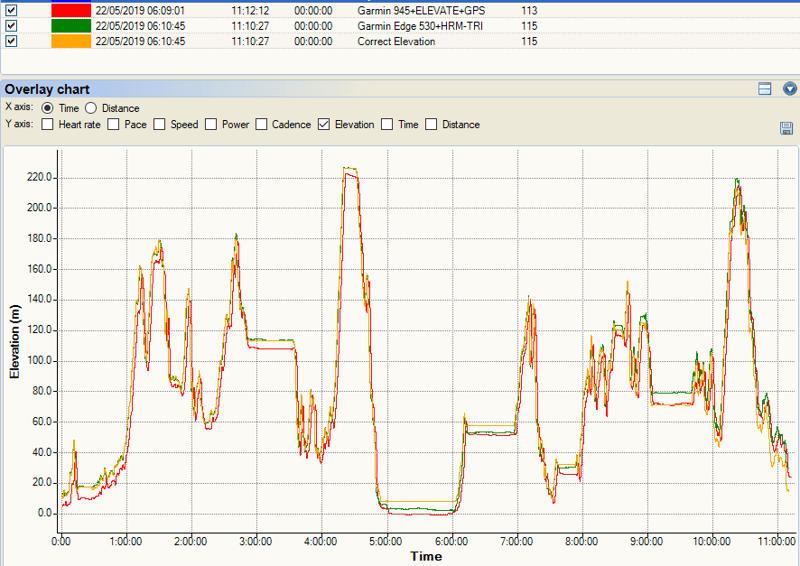
Task: Select the Correct Elevation name cell
Action: (x=396, y=41)
